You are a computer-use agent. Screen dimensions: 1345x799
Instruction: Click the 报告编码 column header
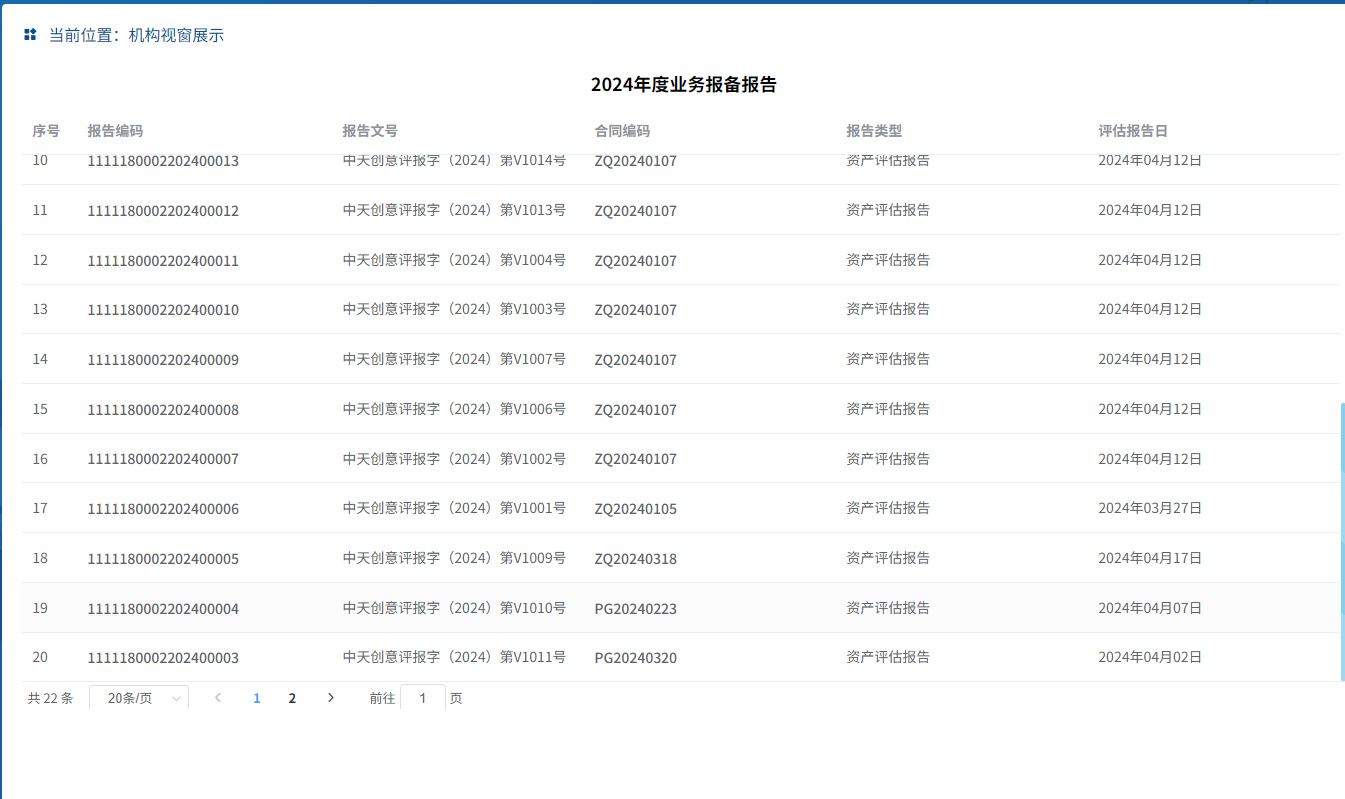pyautogui.click(x=115, y=131)
